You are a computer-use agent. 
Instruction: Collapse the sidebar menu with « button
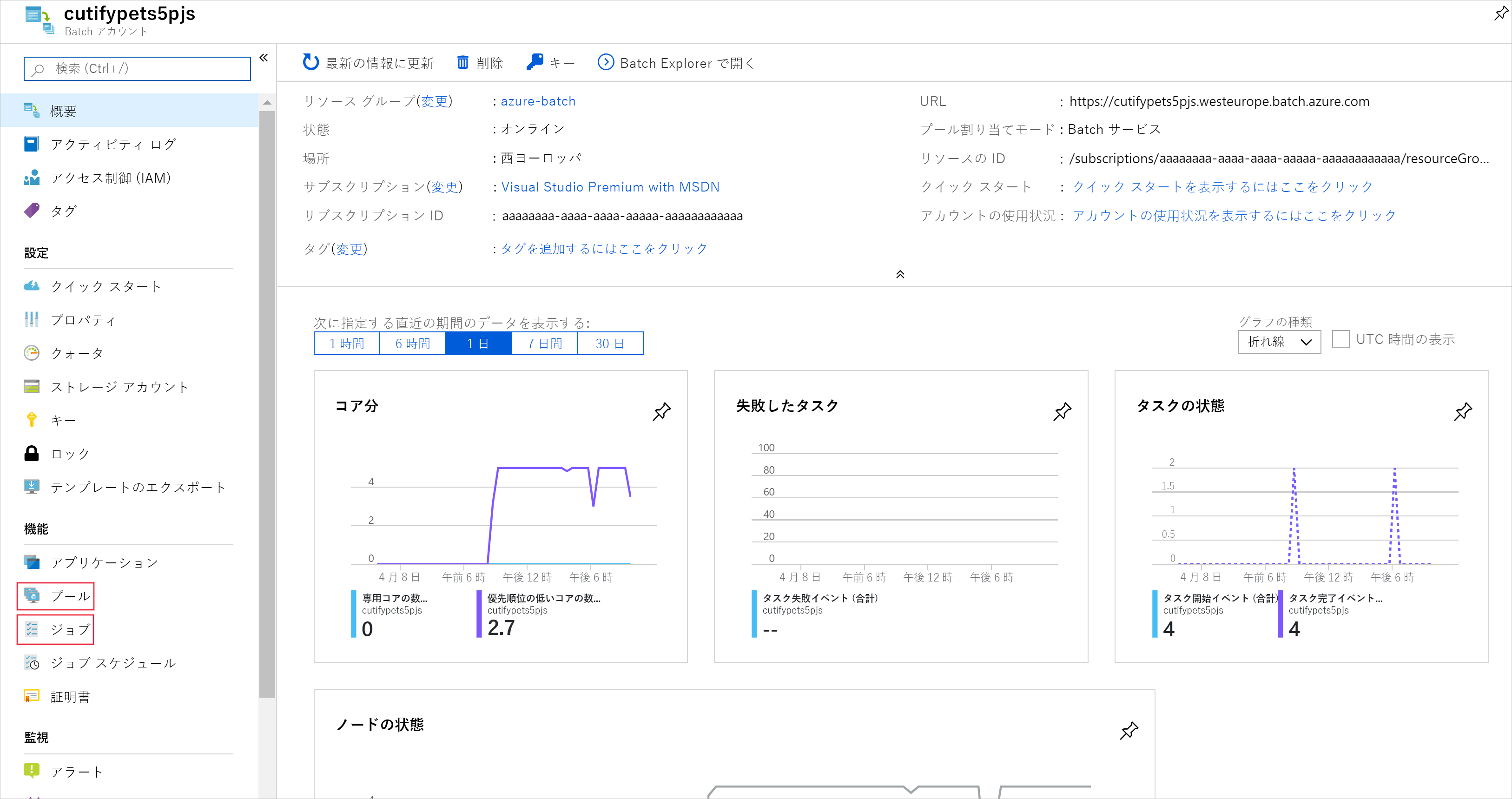264,58
